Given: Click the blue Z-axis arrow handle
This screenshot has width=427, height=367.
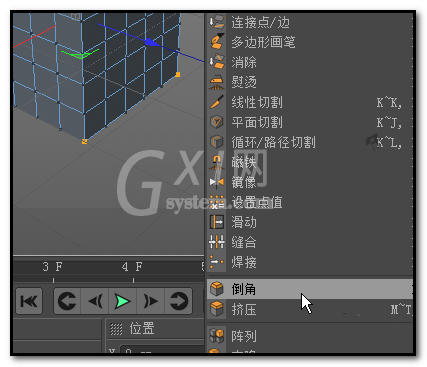Looking at the screenshot, I should 152,42.
